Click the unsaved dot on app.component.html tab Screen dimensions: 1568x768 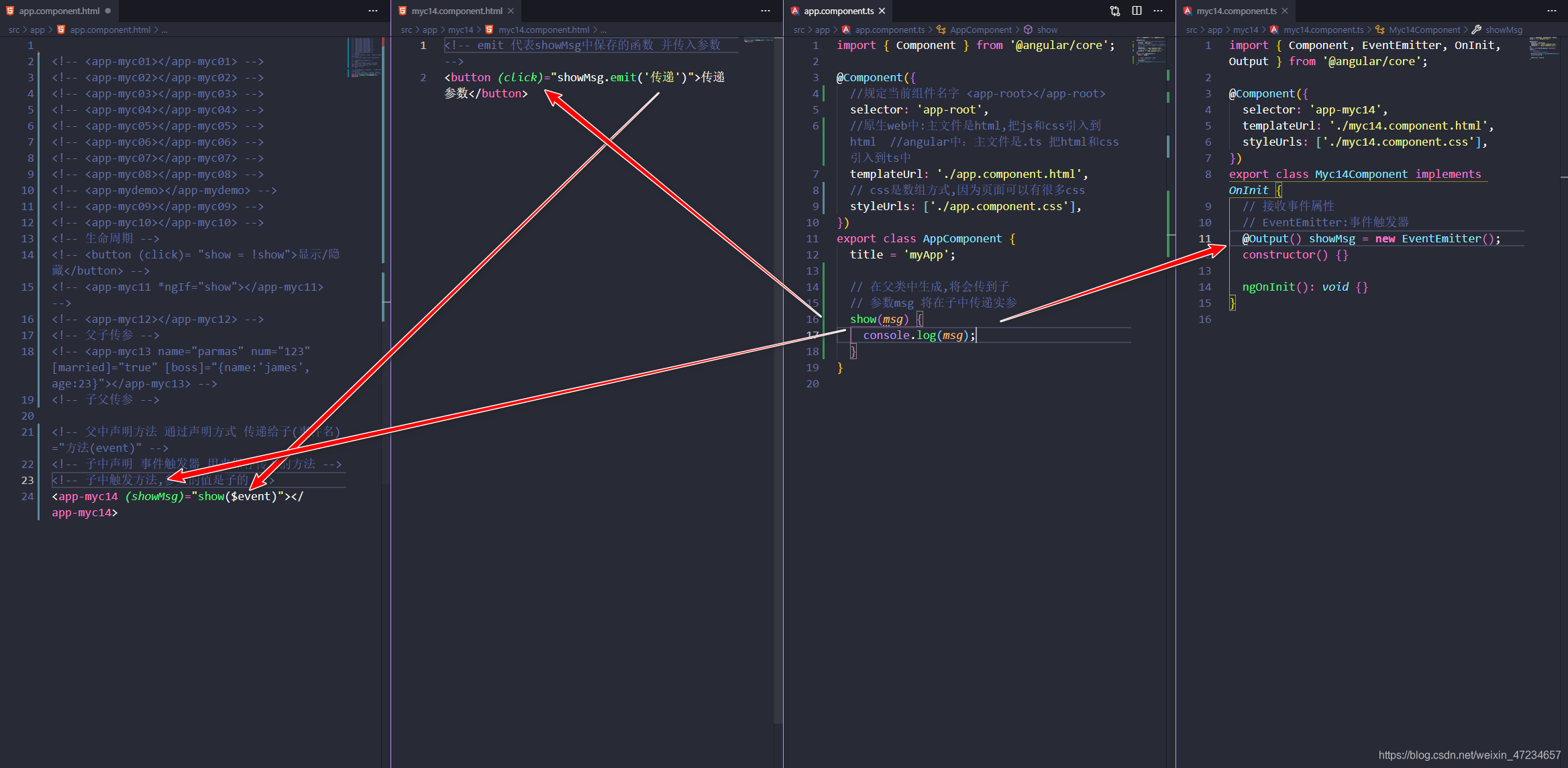pyautogui.click(x=108, y=11)
